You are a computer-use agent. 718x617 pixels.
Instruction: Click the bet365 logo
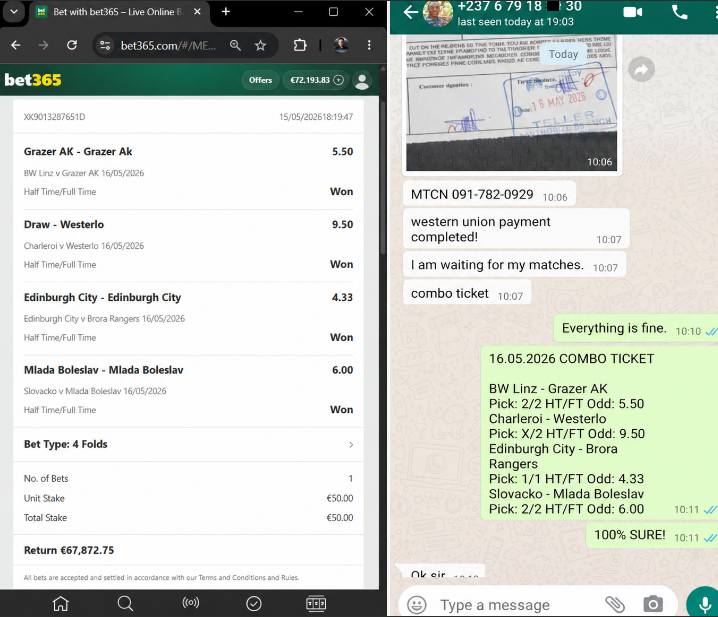coord(33,80)
